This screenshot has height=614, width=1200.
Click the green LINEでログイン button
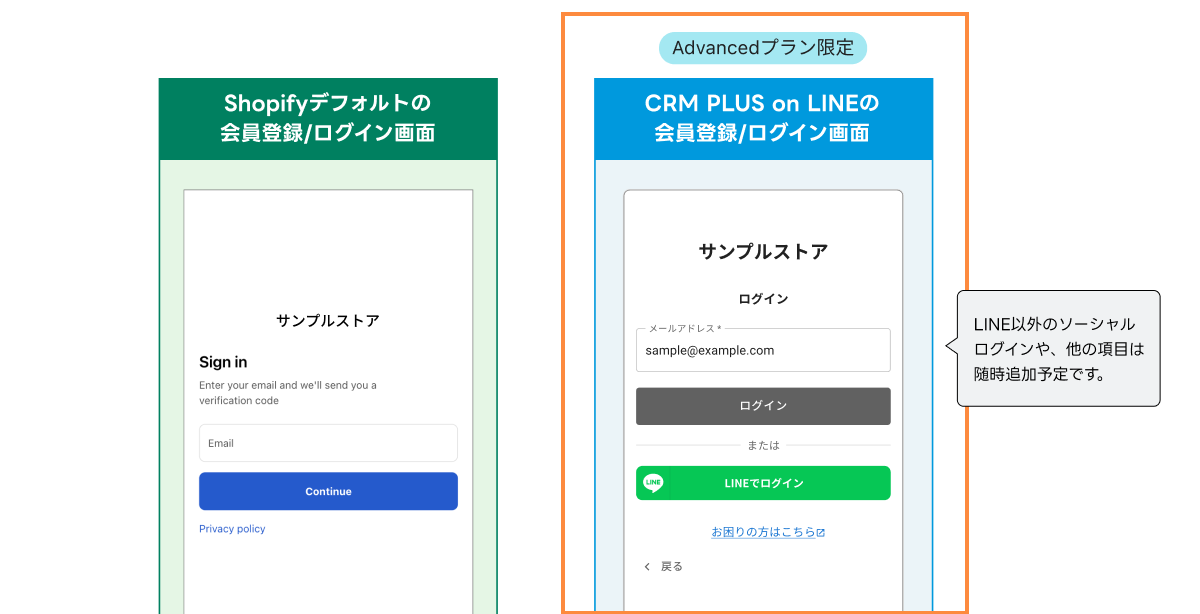pos(763,483)
